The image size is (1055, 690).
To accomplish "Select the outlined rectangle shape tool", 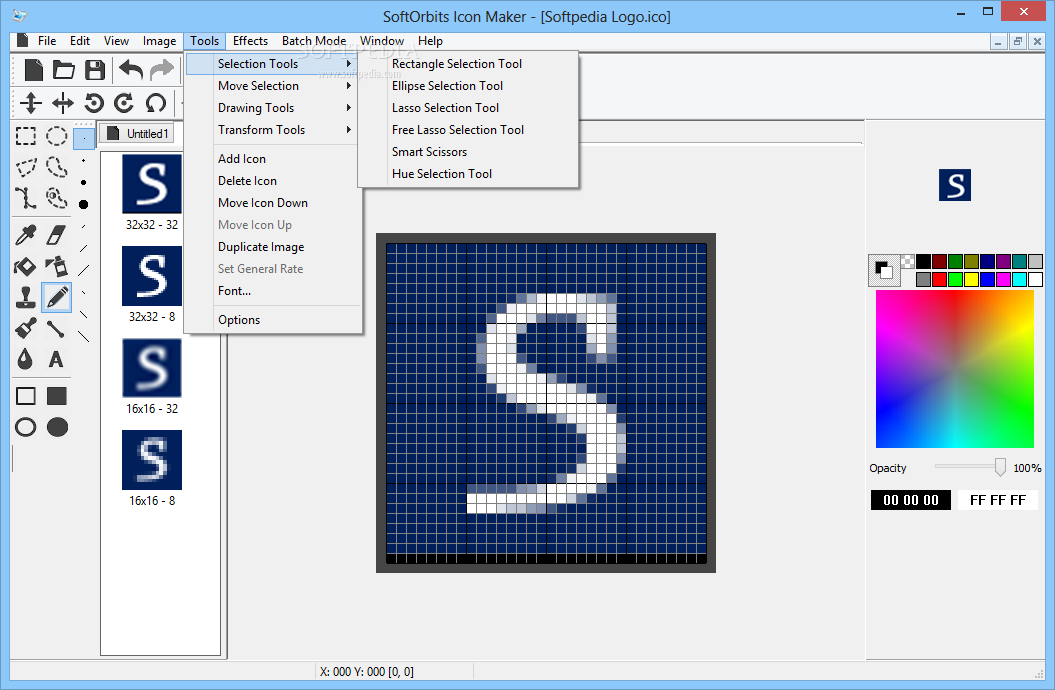I will [x=26, y=396].
